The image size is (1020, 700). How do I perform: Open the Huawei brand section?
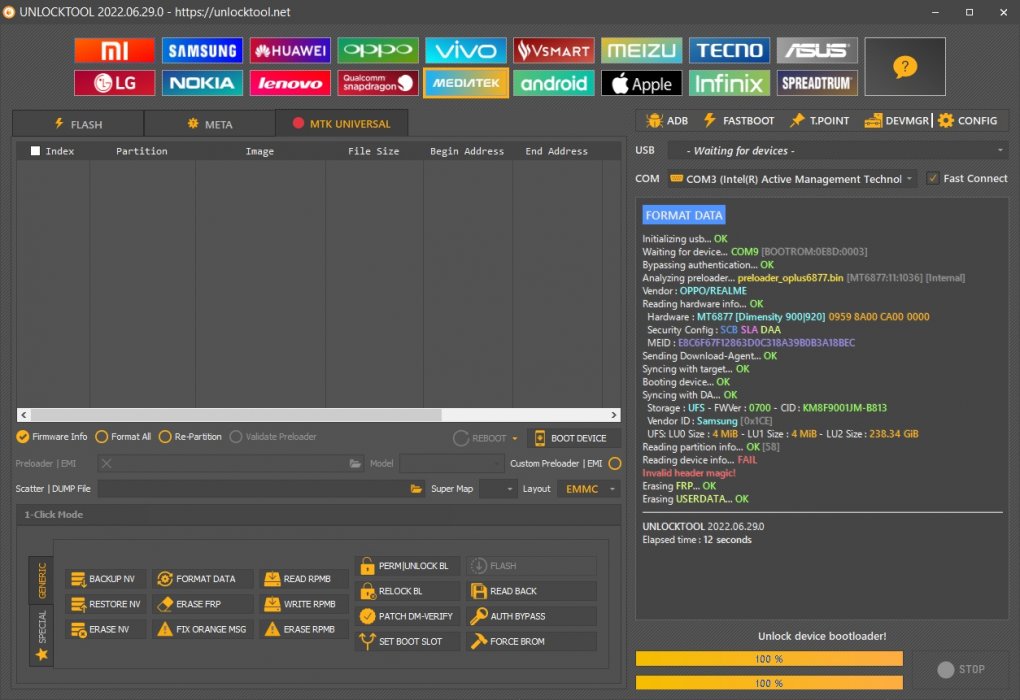pyautogui.click(x=290, y=50)
